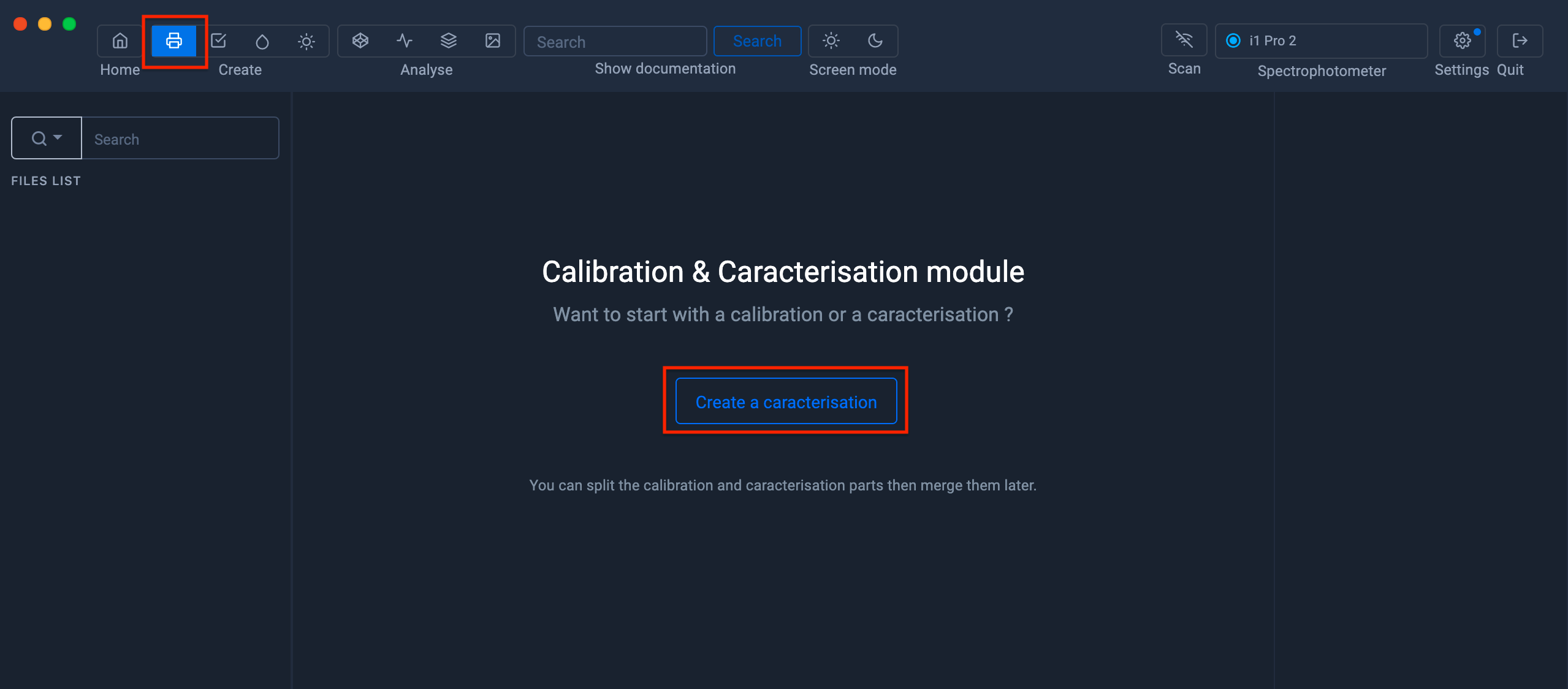
Task: Click the red close window button
Action: 20,24
